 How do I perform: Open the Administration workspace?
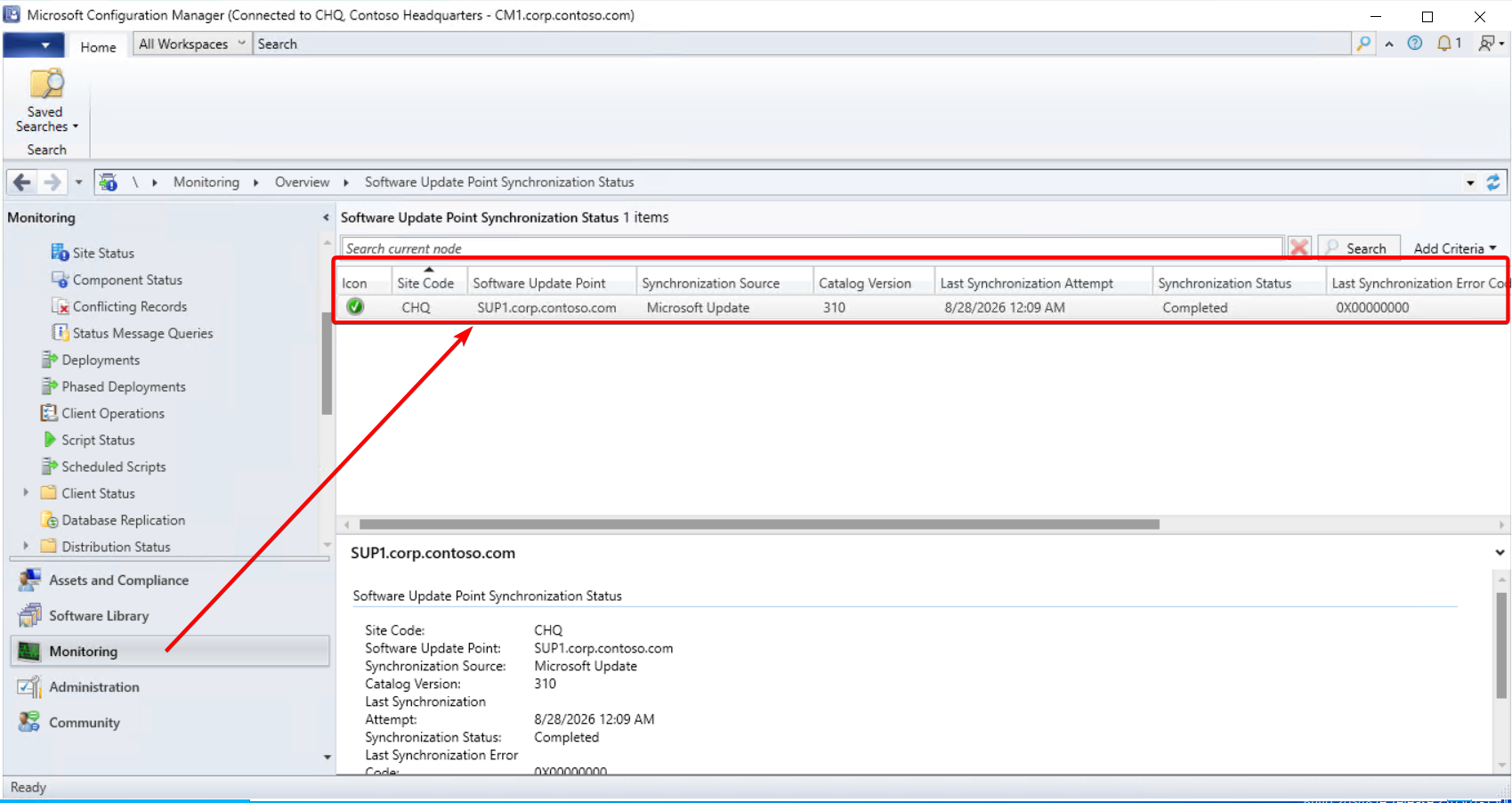pyautogui.click(x=170, y=687)
